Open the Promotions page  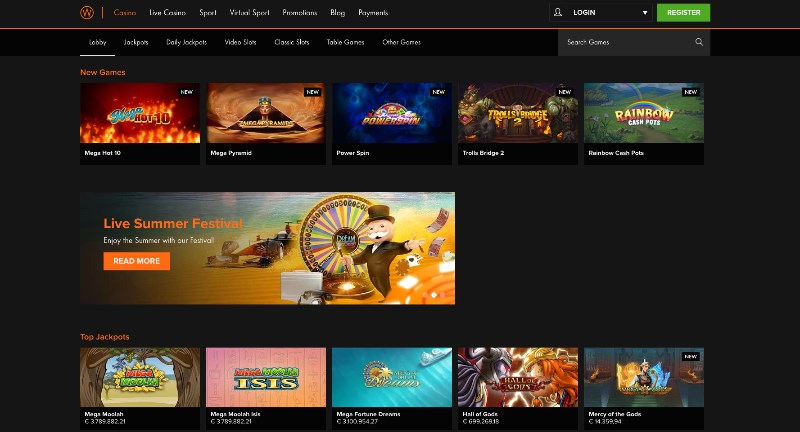click(299, 13)
